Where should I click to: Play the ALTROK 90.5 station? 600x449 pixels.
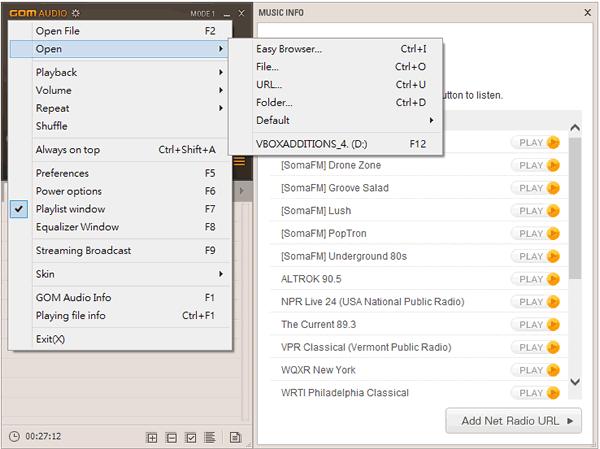tap(535, 279)
